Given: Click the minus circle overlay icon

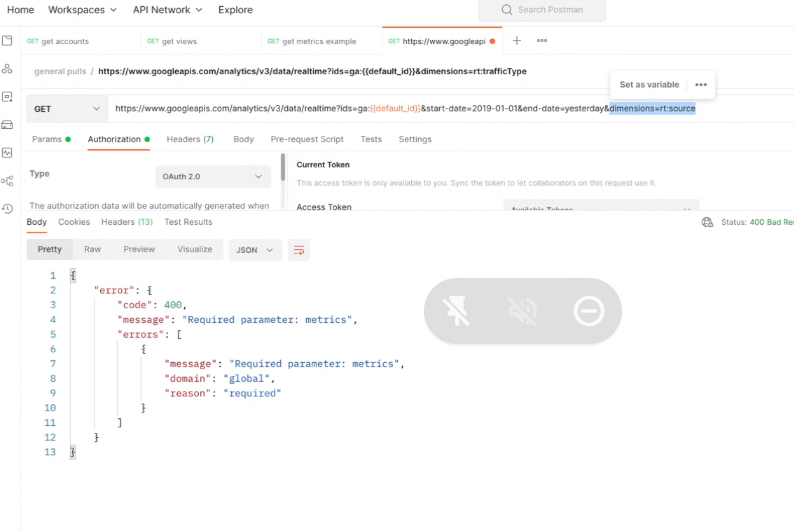Looking at the screenshot, I should [x=589, y=311].
